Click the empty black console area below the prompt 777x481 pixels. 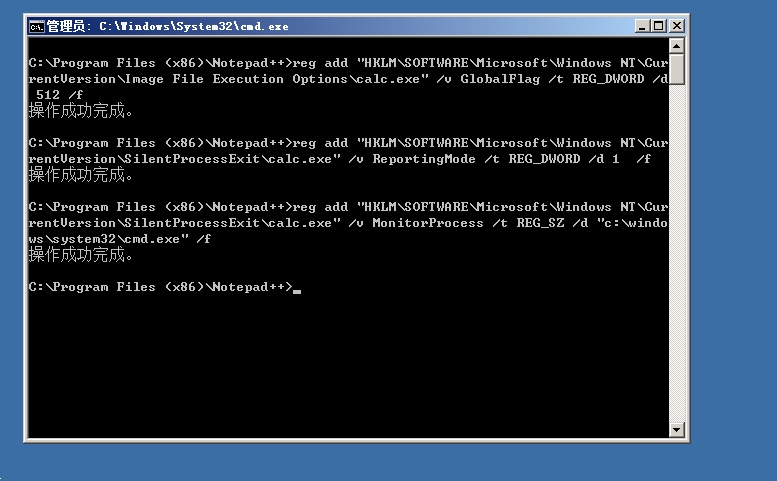pyautogui.click(x=347, y=367)
